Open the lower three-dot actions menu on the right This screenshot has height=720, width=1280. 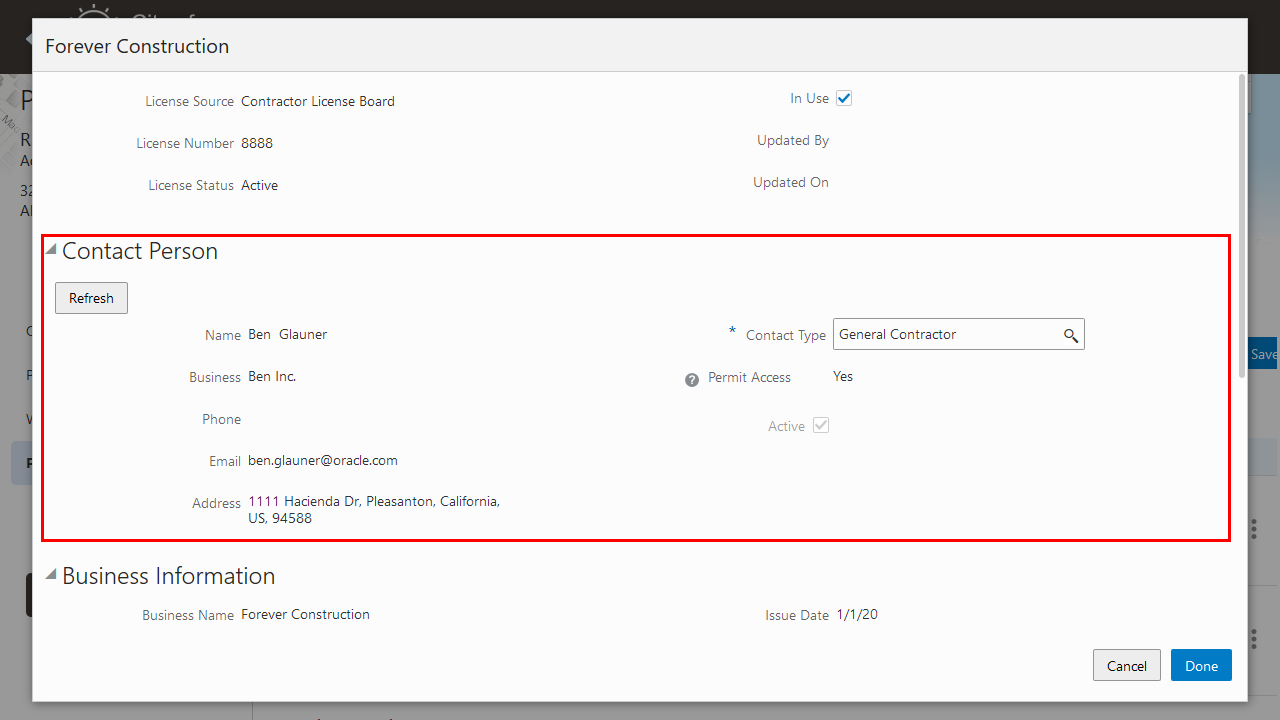pyautogui.click(x=1253, y=638)
